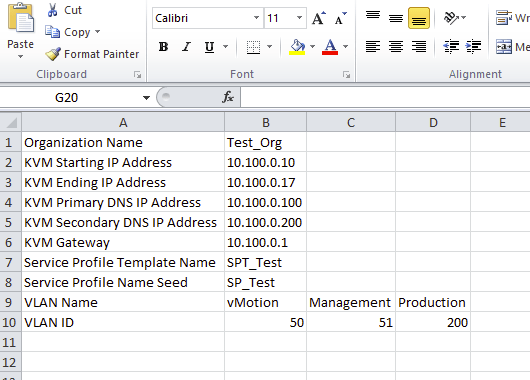Select column C header
Image resolution: width=530 pixels, height=380 pixels.
351,122
